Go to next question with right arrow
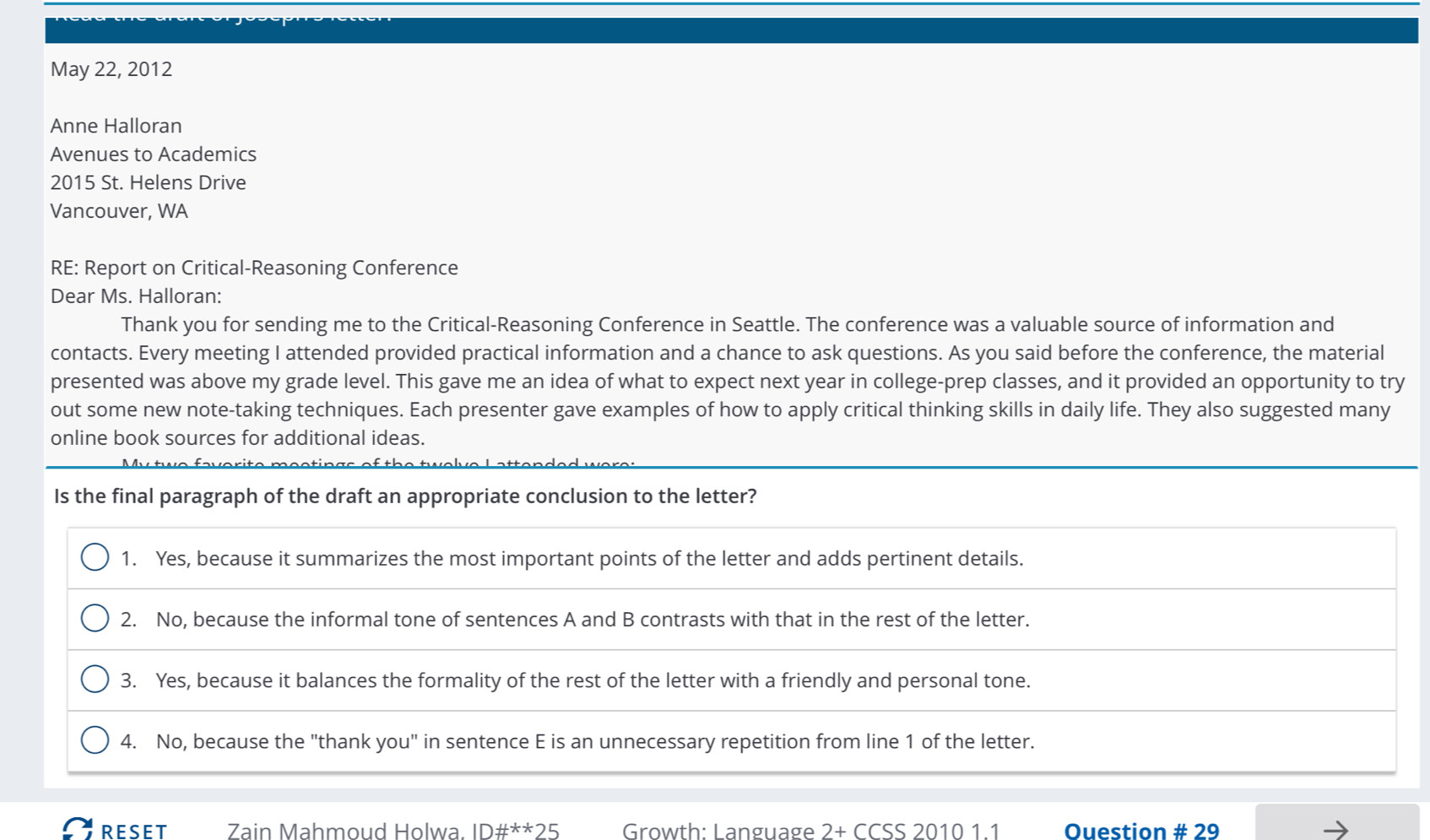 coord(1336,826)
